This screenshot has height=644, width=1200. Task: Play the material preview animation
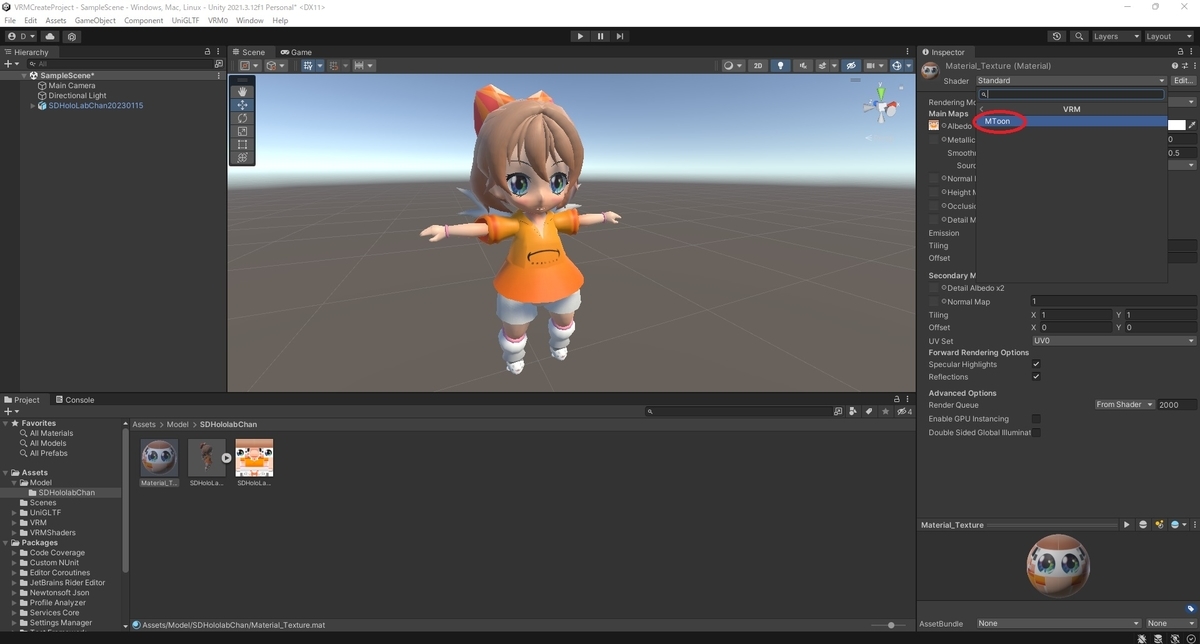(1126, 525)
